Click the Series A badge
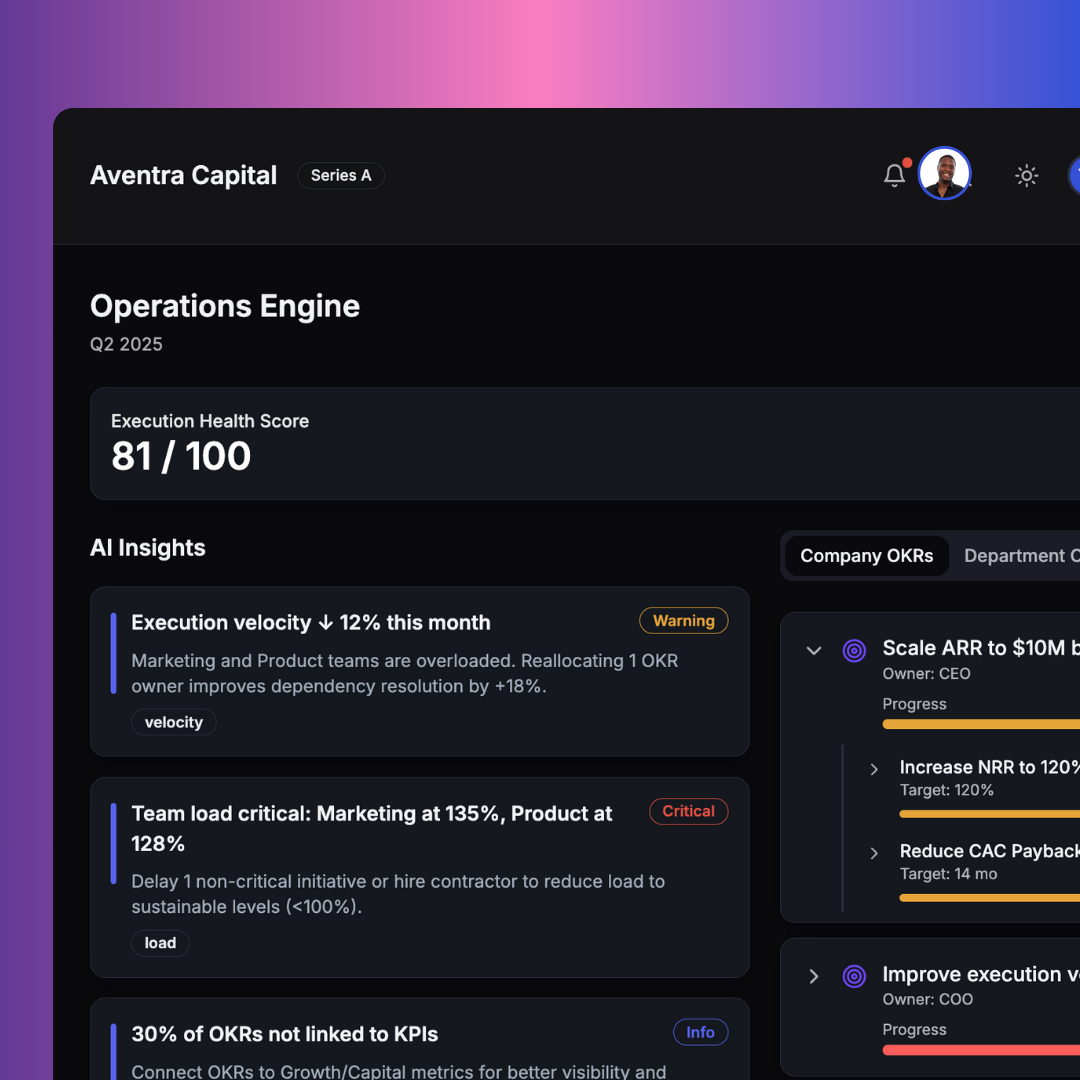 pyautogui.click(x=341, y=176)
